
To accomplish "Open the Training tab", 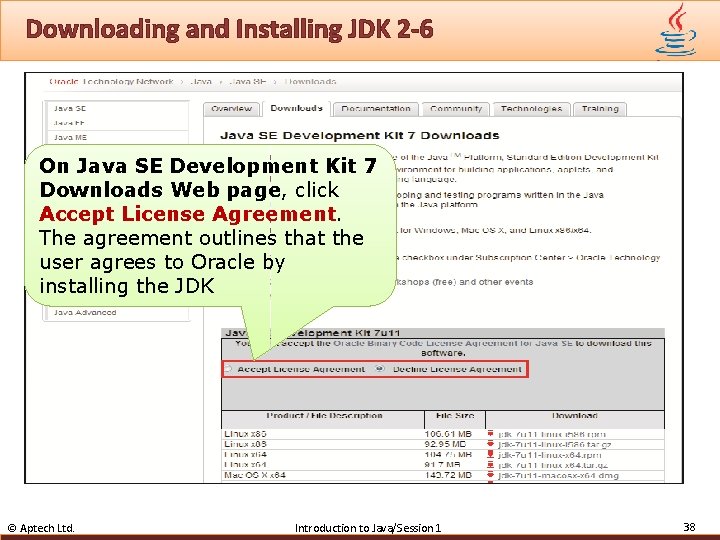I will 600,109.
